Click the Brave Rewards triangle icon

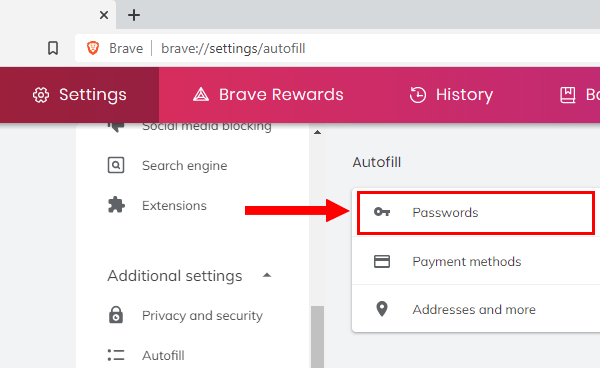(x=201, y=94)
